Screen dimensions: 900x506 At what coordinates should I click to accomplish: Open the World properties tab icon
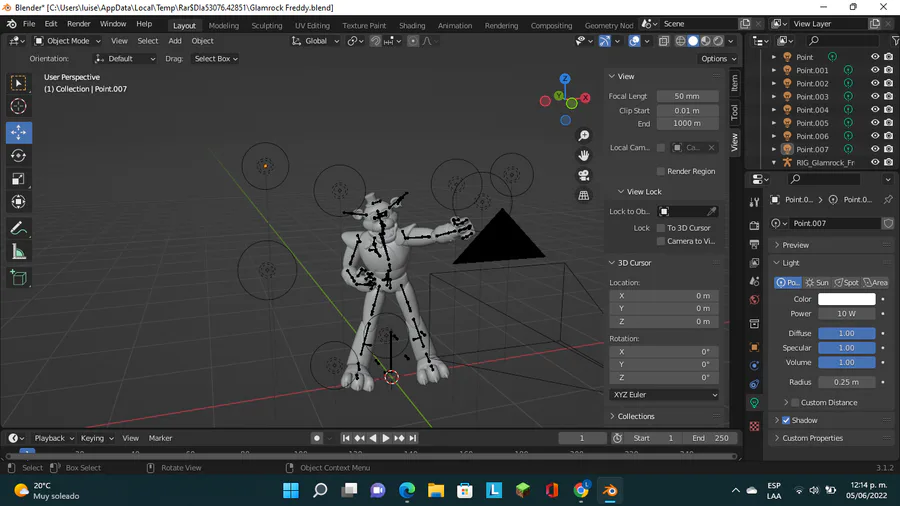[x=754, y=300]
